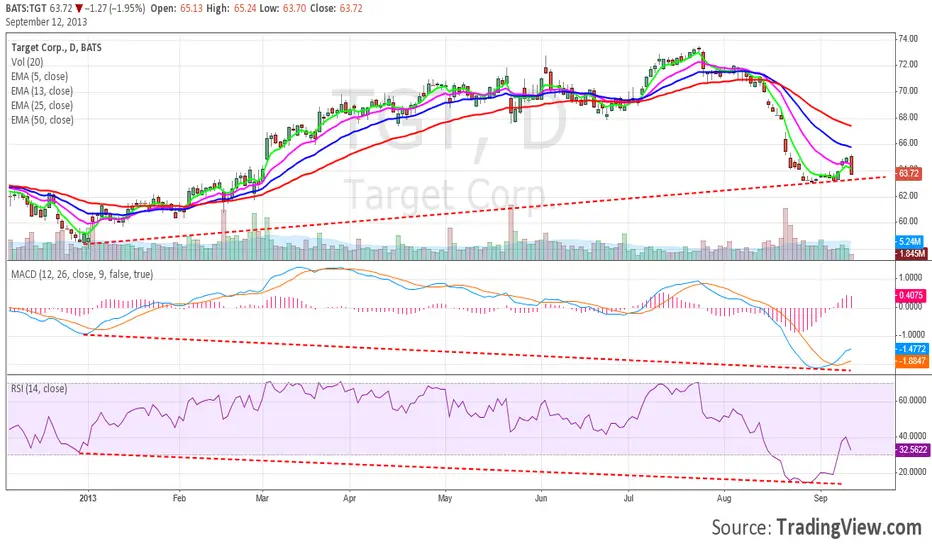932x550 pixels.
Task: Click the High: 65.24 value in header
Action: (232, 8)
